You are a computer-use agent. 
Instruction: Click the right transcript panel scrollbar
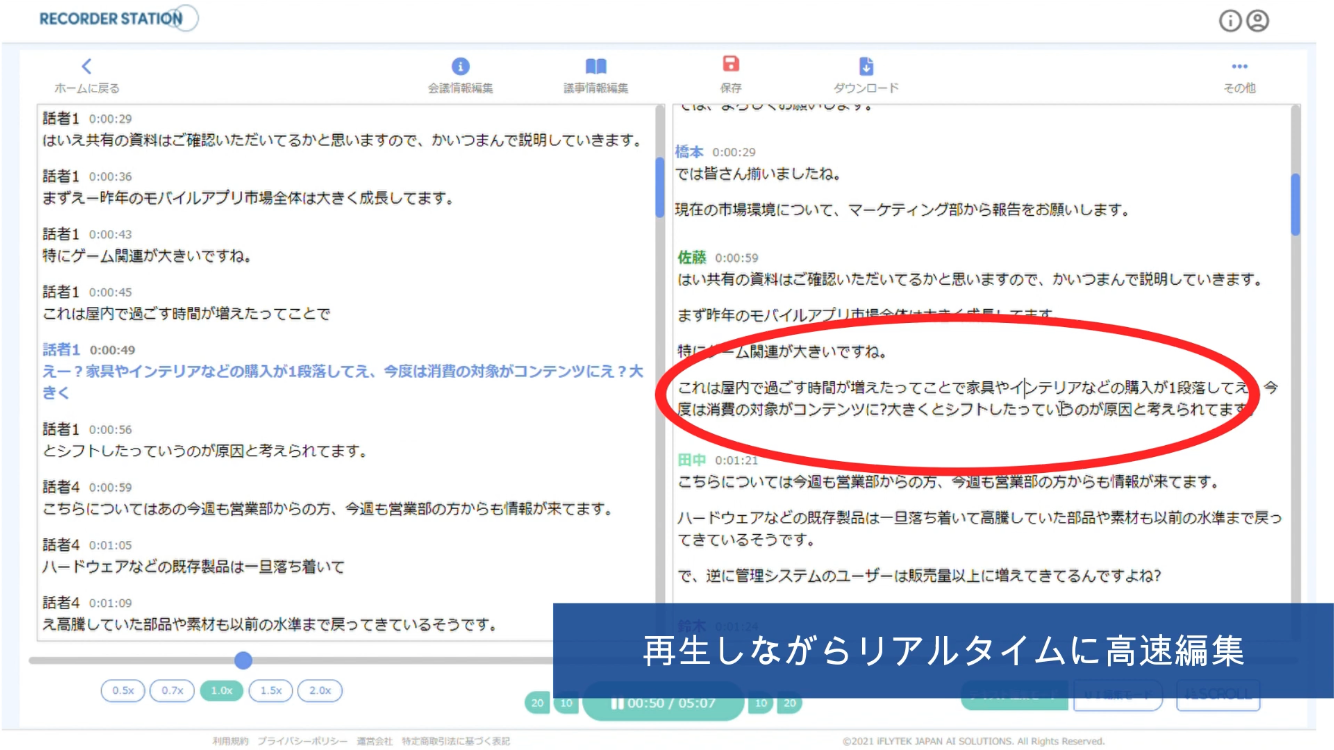click(1296, 204)
